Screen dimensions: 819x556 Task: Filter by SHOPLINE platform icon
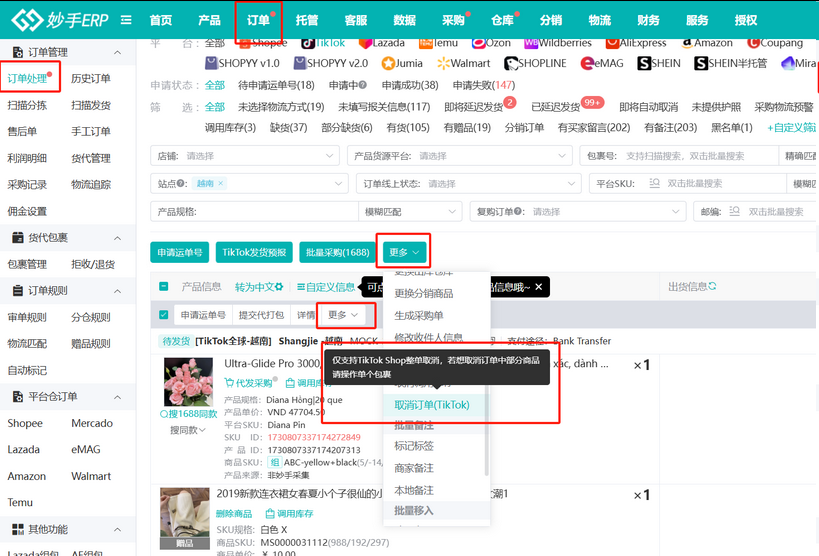point(511,63)
